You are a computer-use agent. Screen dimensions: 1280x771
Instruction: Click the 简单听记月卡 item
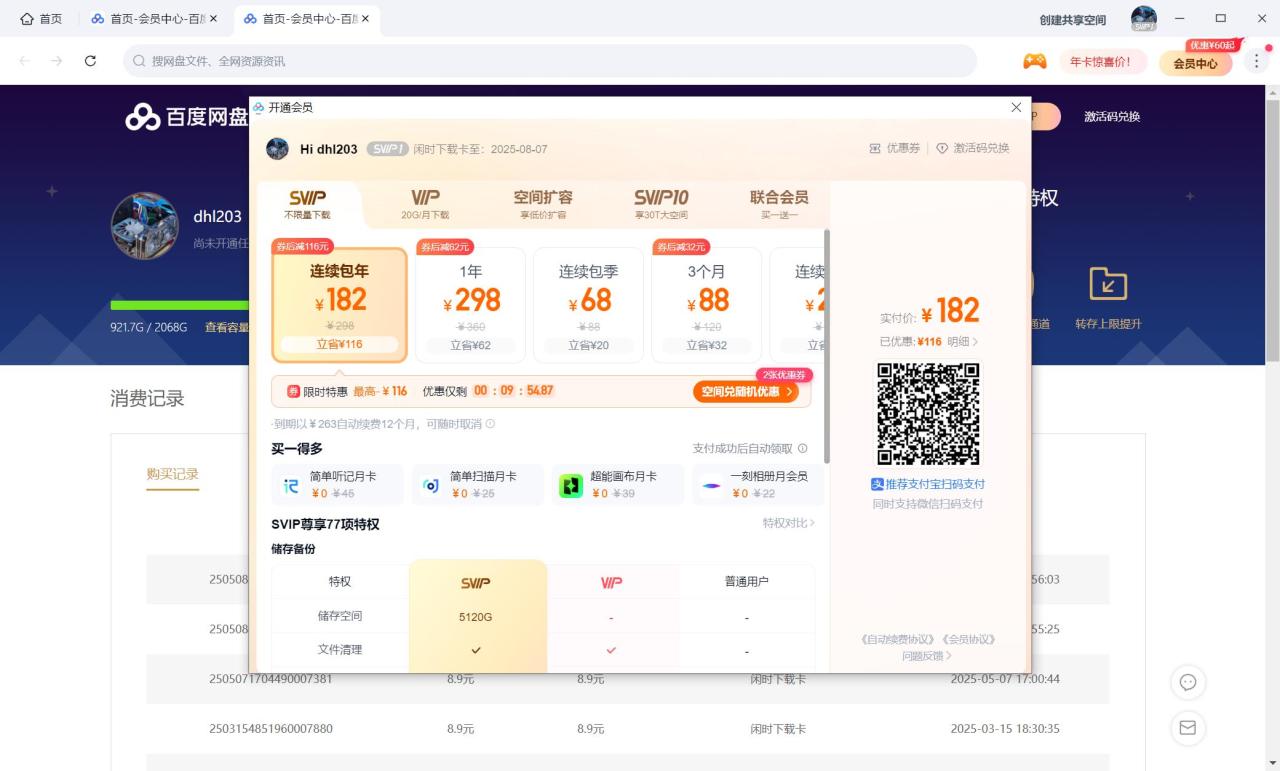click(x=338, y=485)
